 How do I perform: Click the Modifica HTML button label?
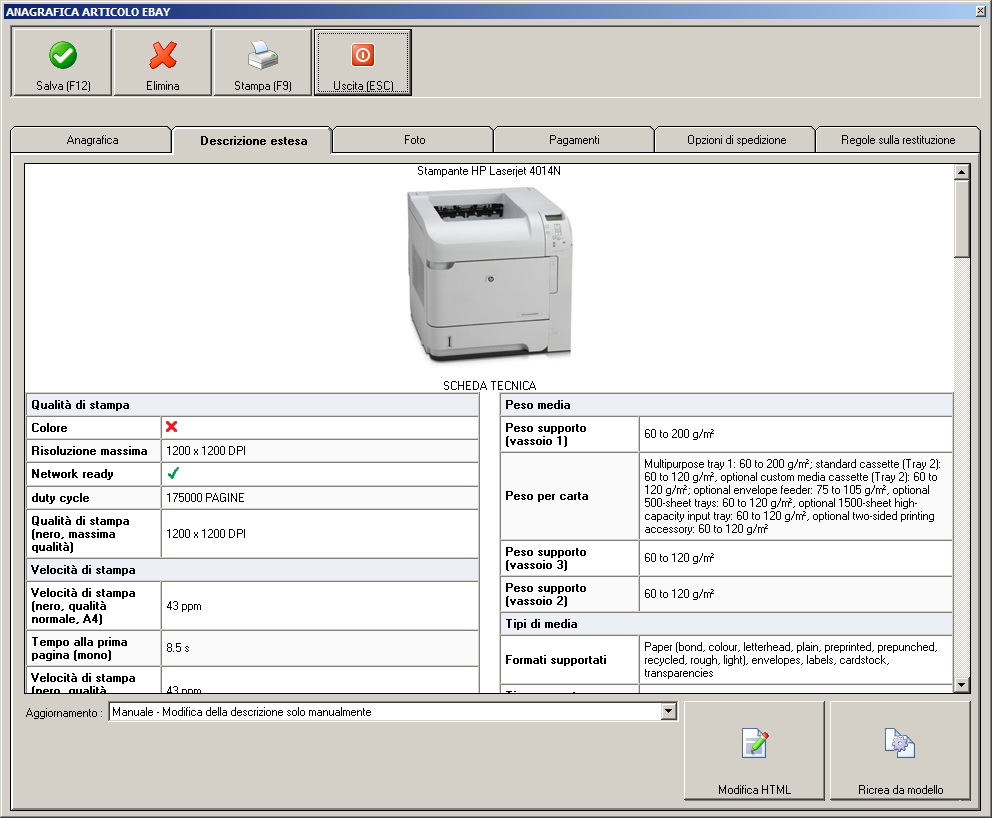754,790
